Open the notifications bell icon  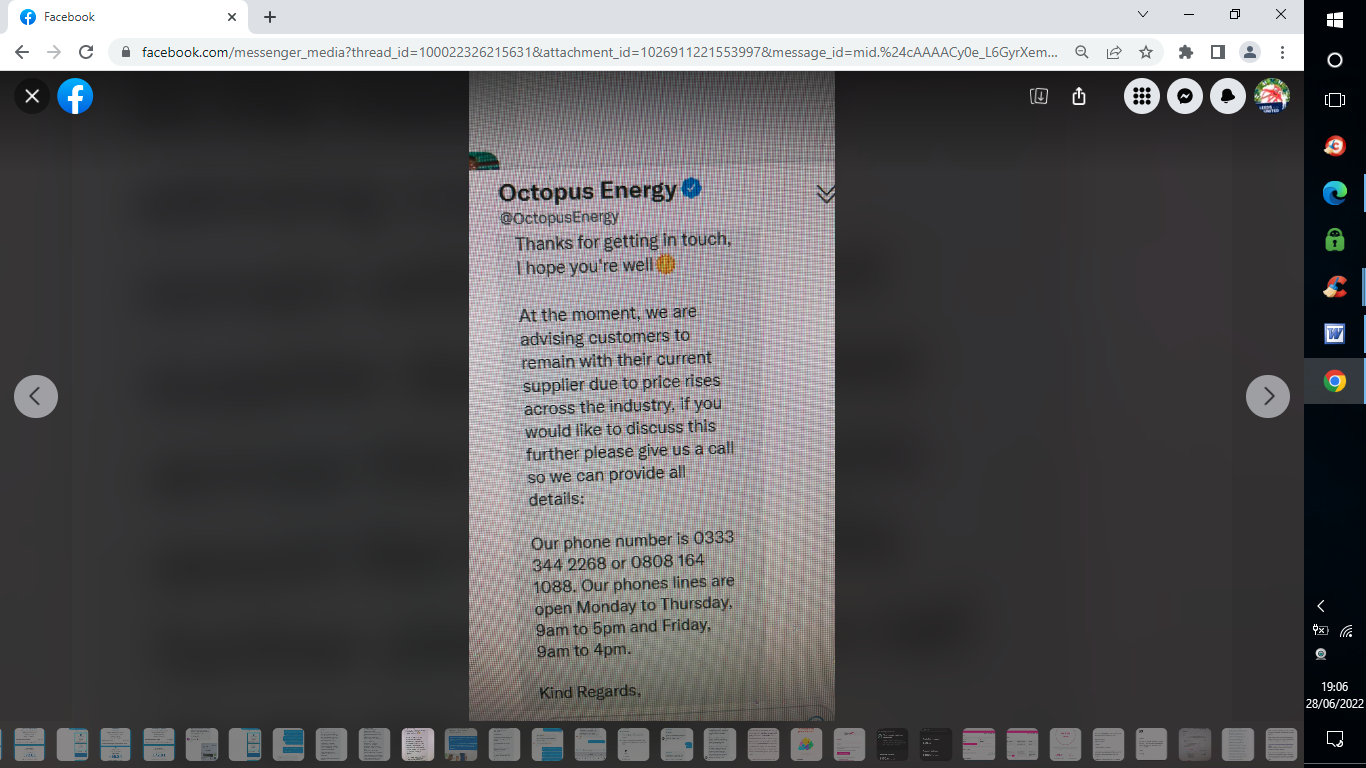pyautogui.click(x=1228, y=96)
